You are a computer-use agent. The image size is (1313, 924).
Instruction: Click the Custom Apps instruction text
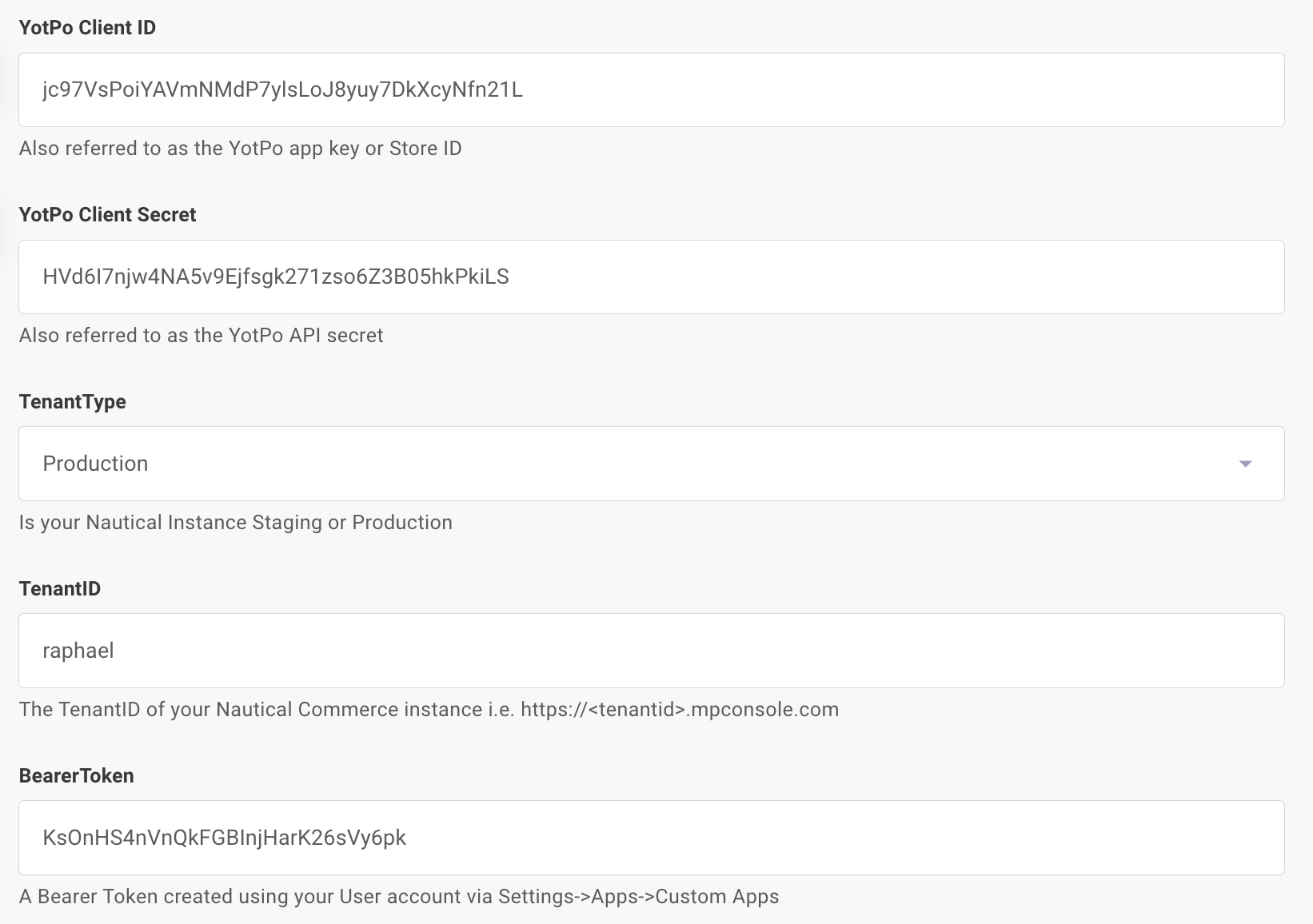pos(399,896)
